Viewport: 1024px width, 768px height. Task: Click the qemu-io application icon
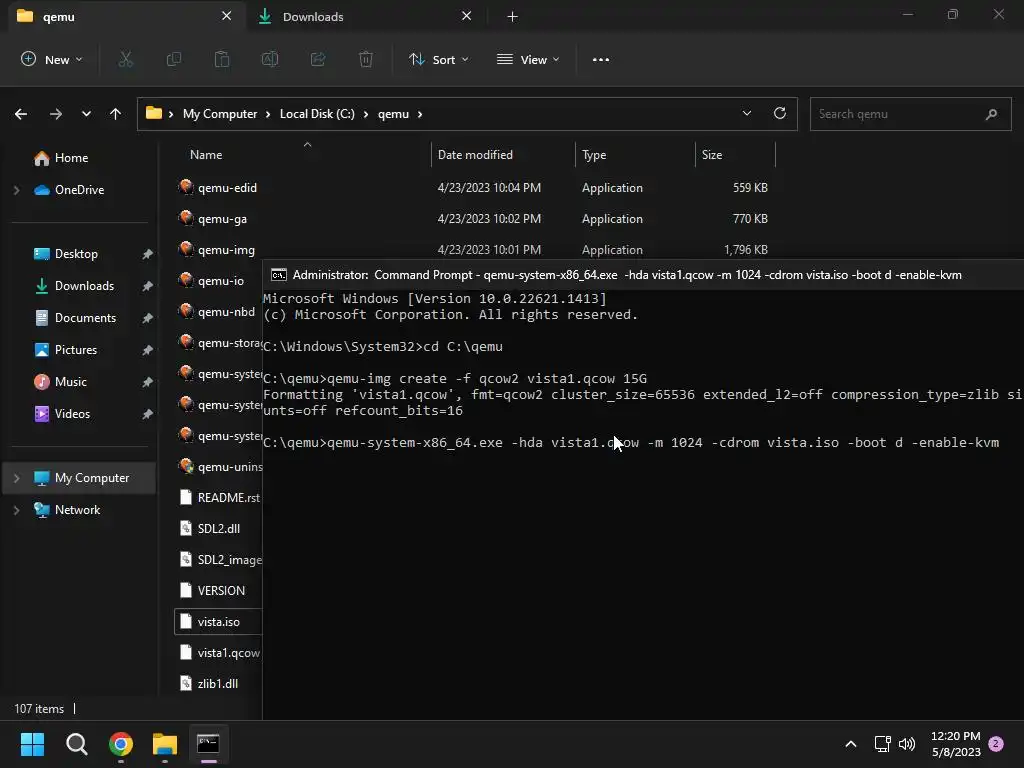point(185,281)
